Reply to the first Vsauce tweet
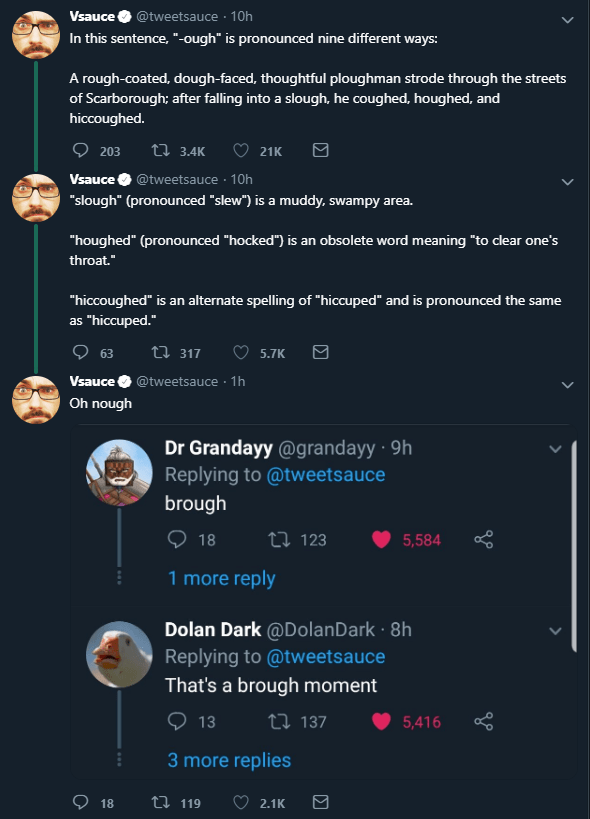The width and height of the screenshot is (590, 819). pyautogui.click(x=81, y=150)
